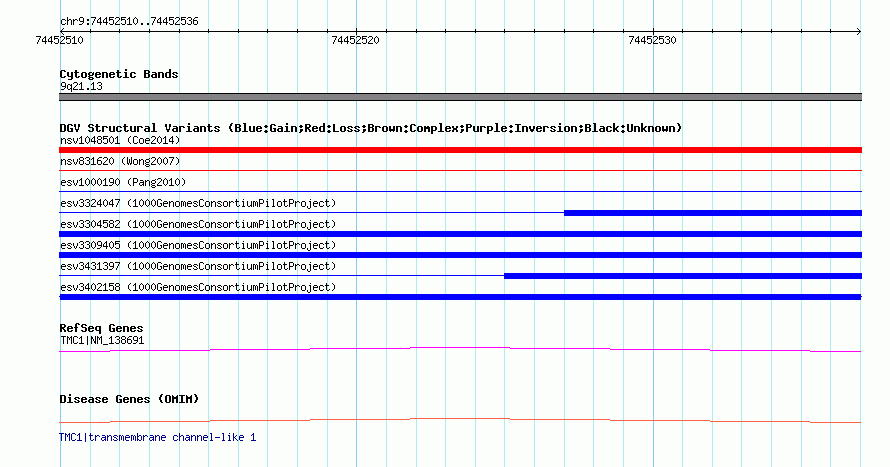This screenshot has height=467, width=890.
Task: Click ruler position 74452510
Action: 59,40
